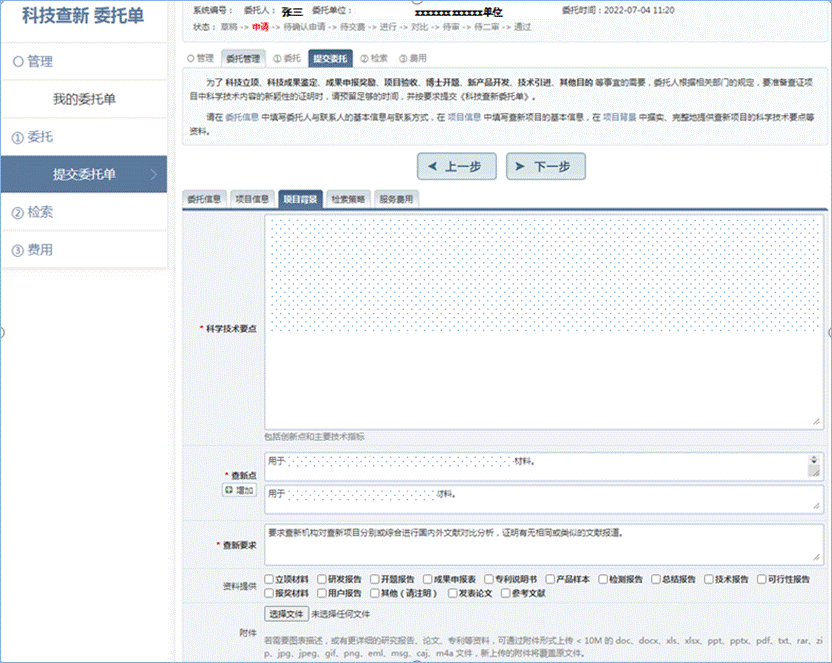Click the 项目信息 link in the instructions
This screenshot has height=663, width=832.
coord(464,117)
